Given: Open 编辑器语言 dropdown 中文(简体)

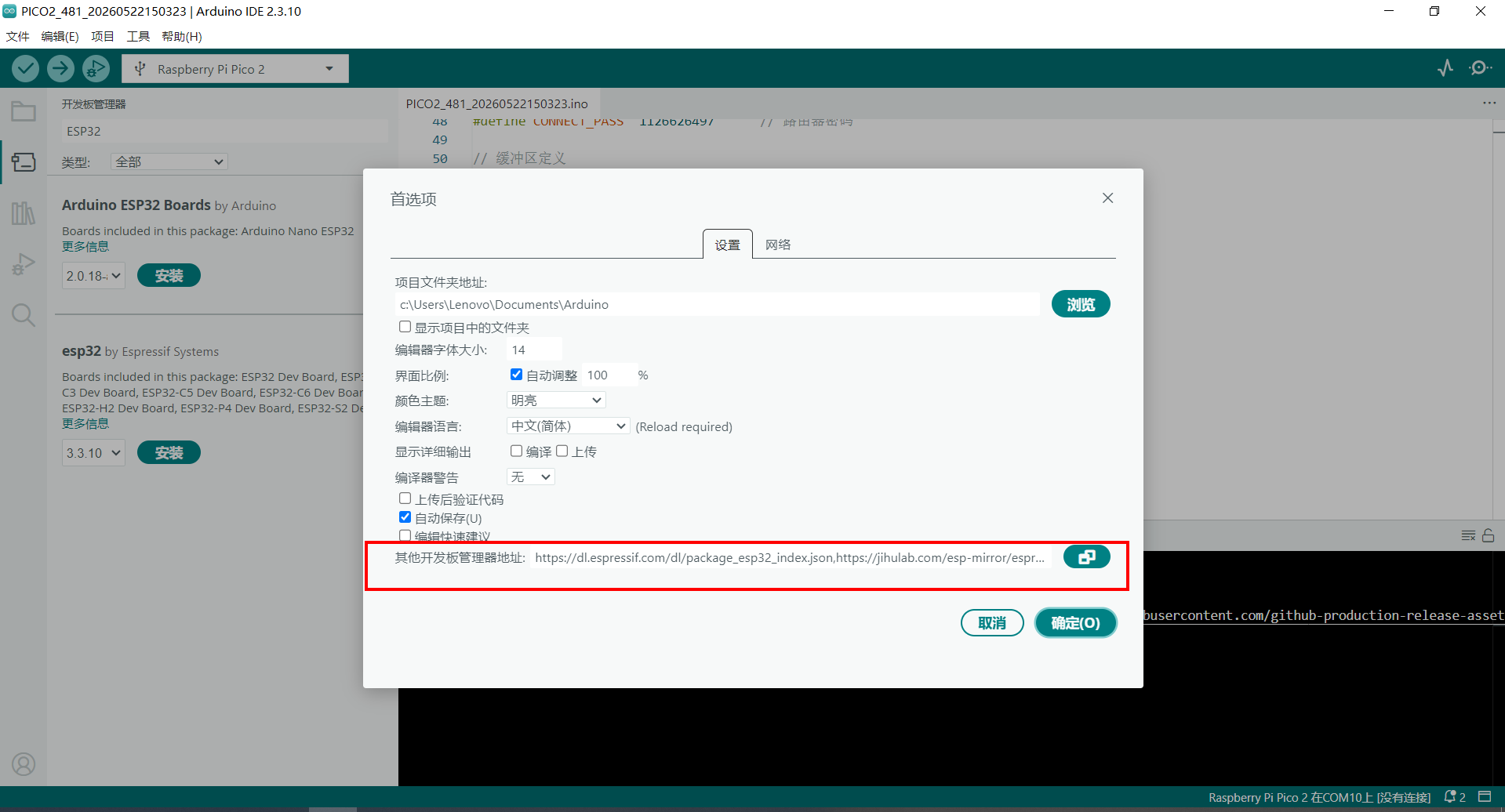Looking at the screenshot, I should click(569, 426).
